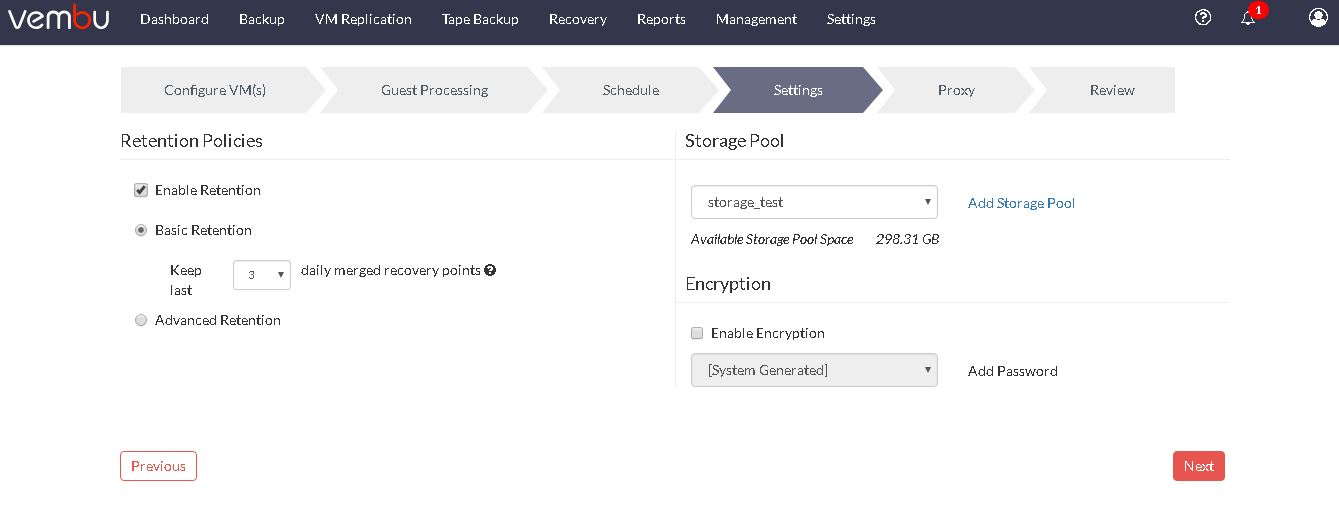This screenshot has width=1339, height=520.
Task: Toggle the Enable Retention checkbox
Action: tap(141, 190)
